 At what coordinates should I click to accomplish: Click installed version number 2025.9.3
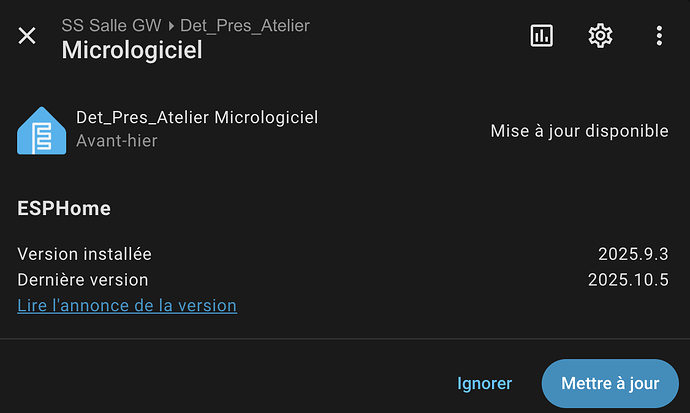(x=633, y=254)
